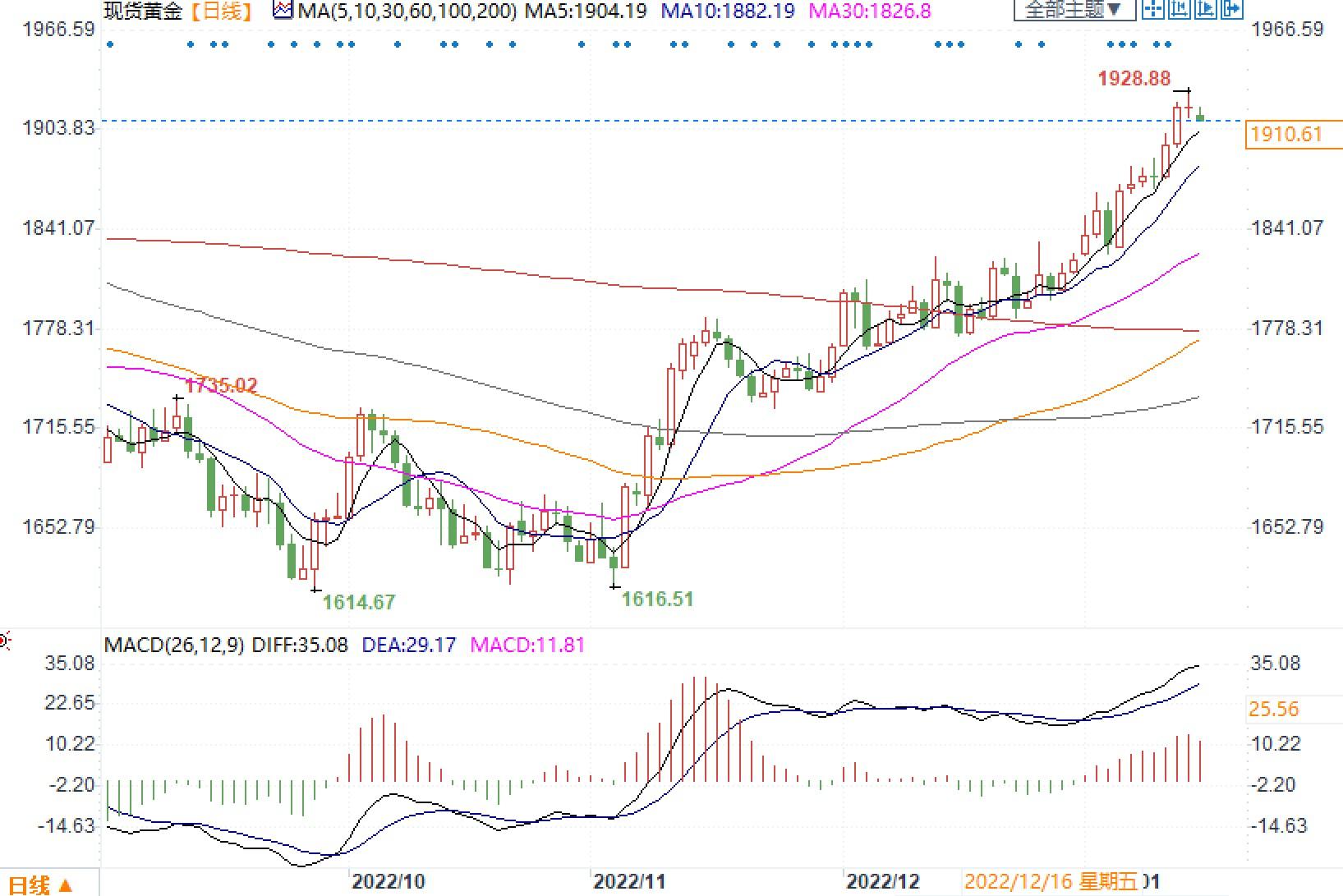Open the 全部主题 dropdown
Image resolution: width=1343 pixels, height=896 pixels.
(x=1074, y=10)
